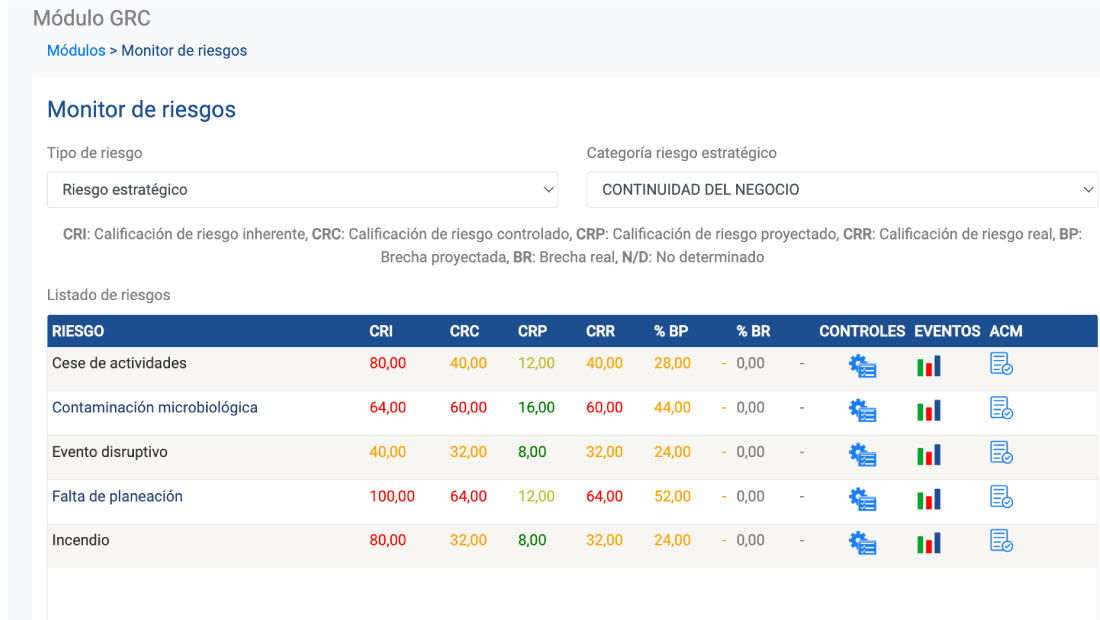The height and width of the screenshot is (620, 1100).
Task: Open controls icon for Contaminación microbiológica
Action: tap(862, 410)
